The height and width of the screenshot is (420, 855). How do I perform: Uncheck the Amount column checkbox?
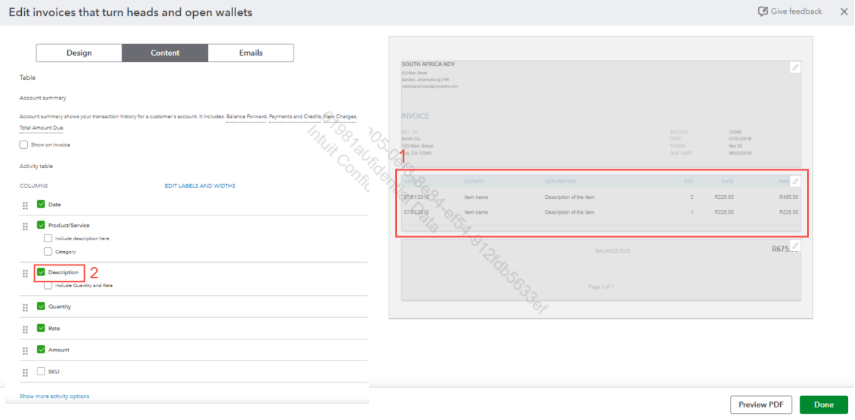point(40,349)
